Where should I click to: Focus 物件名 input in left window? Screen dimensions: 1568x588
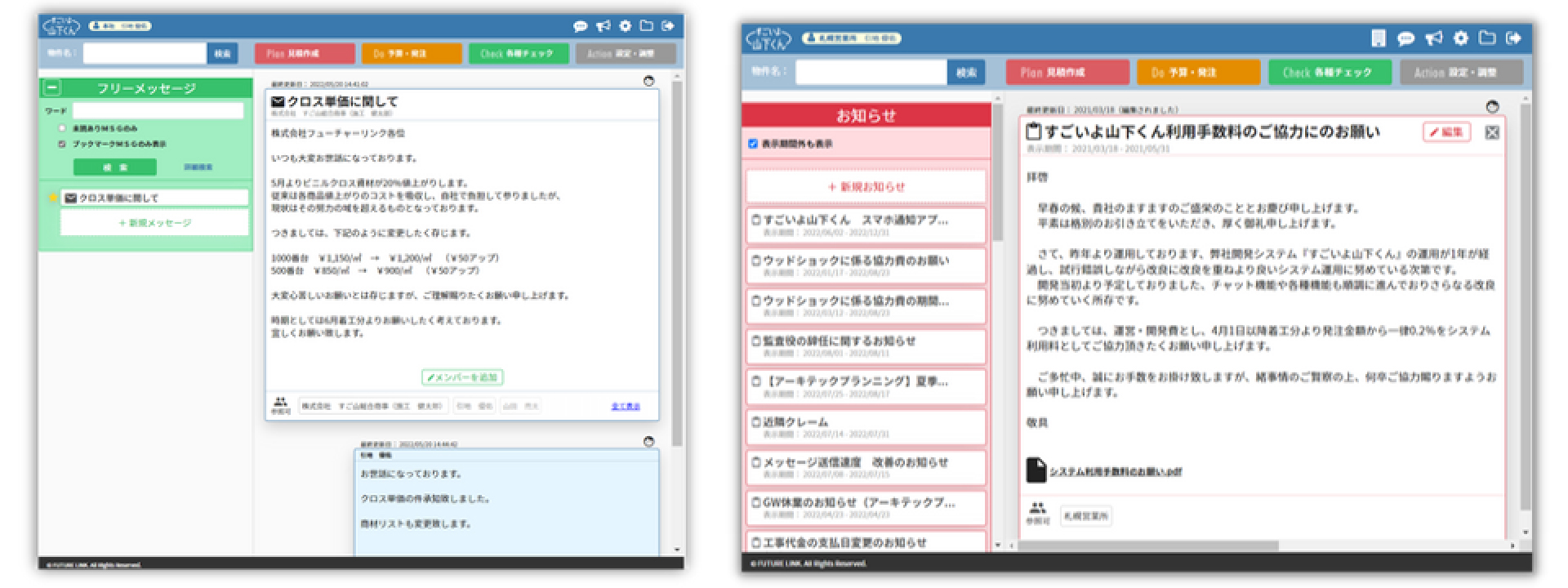tap(145, 54)
